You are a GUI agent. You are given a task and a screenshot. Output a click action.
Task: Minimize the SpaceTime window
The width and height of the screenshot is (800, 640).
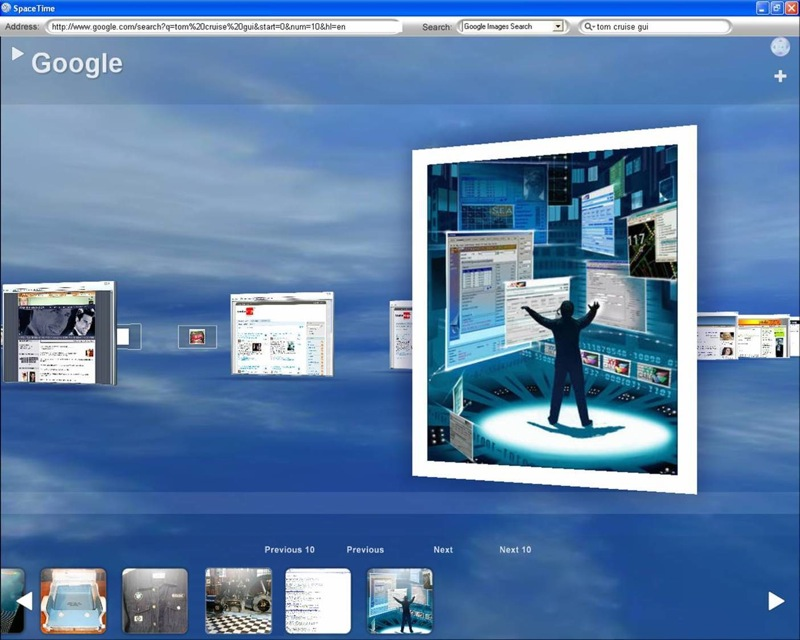pyautogui.click(x=762, y=8)
